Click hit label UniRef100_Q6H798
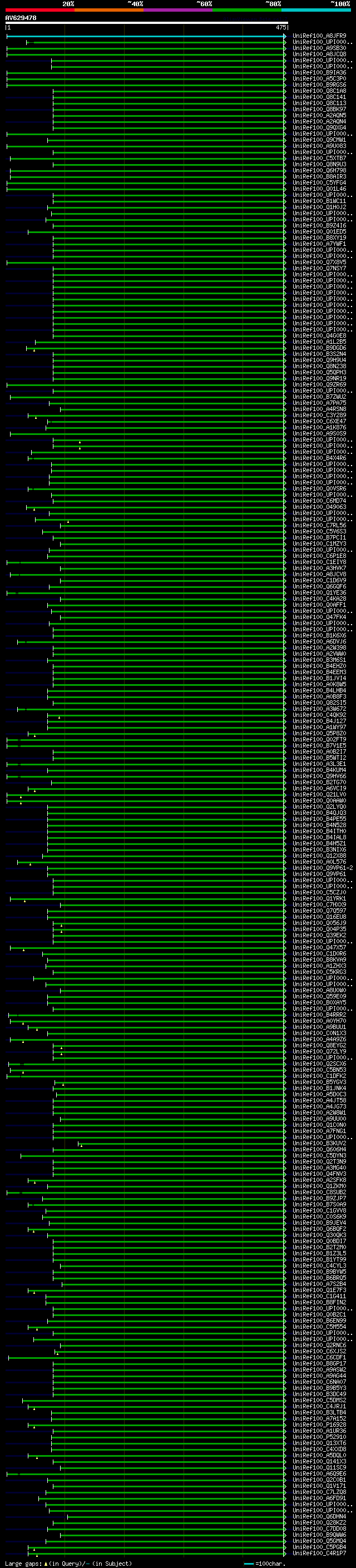356x1568 pixels. click(x=319, y=170)
